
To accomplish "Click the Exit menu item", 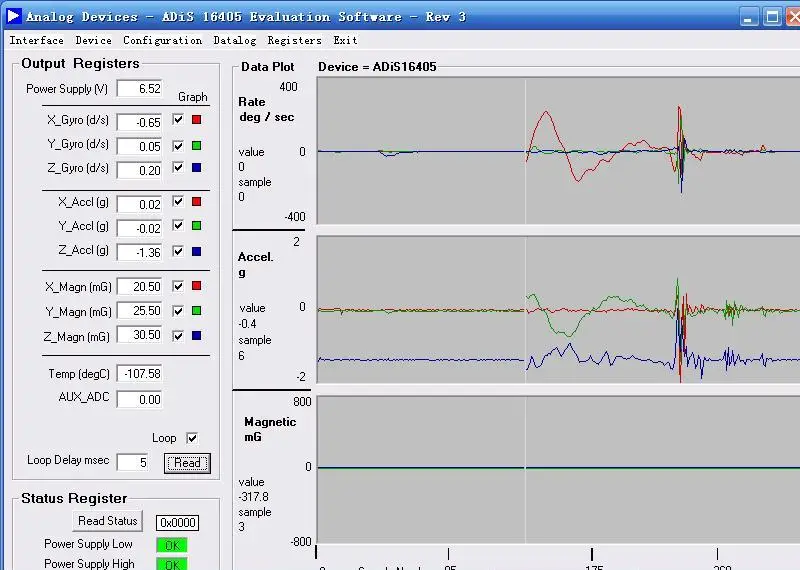I will click(x=345, y=41).
